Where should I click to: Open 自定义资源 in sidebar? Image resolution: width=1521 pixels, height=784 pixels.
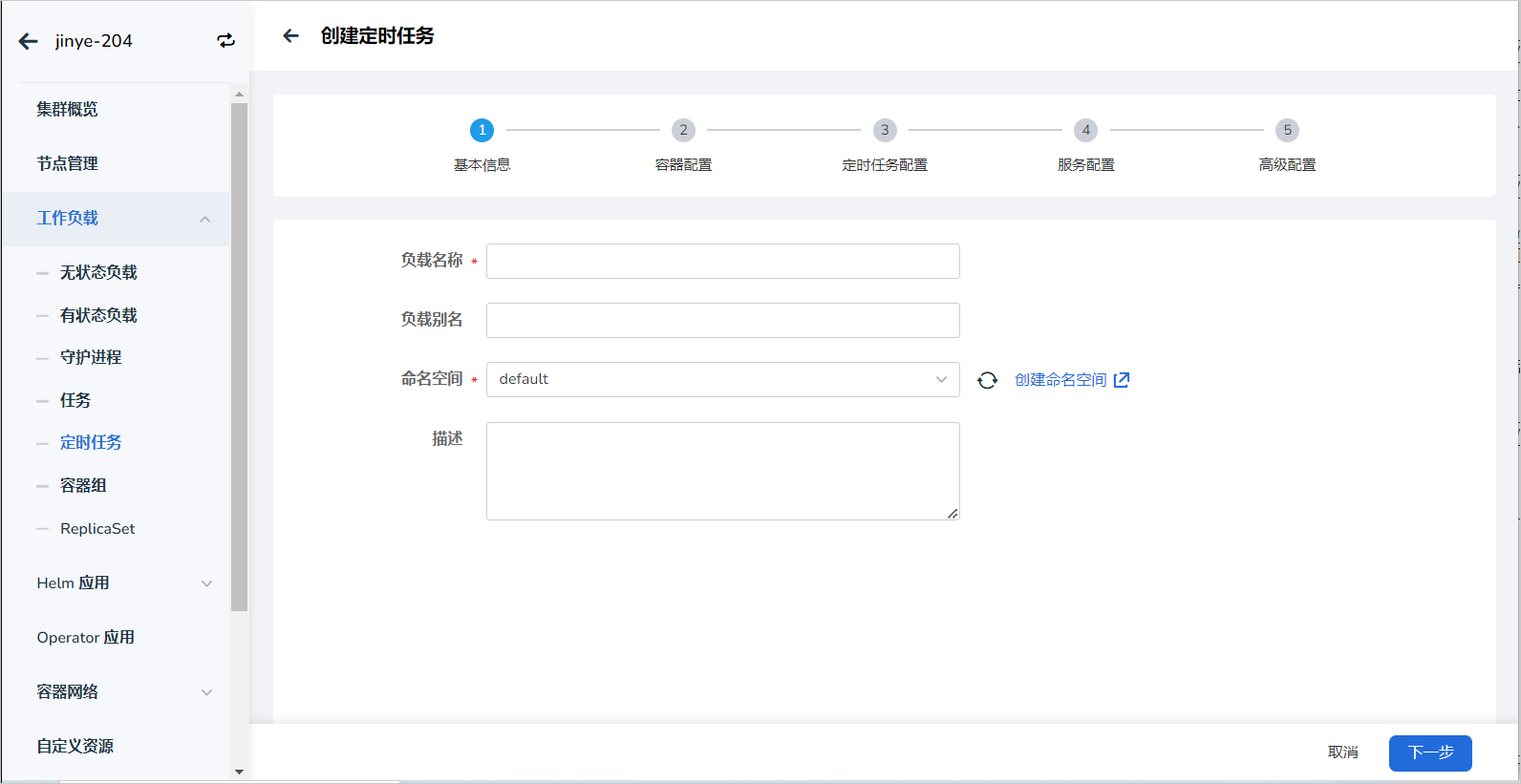(x=75, y=746)
